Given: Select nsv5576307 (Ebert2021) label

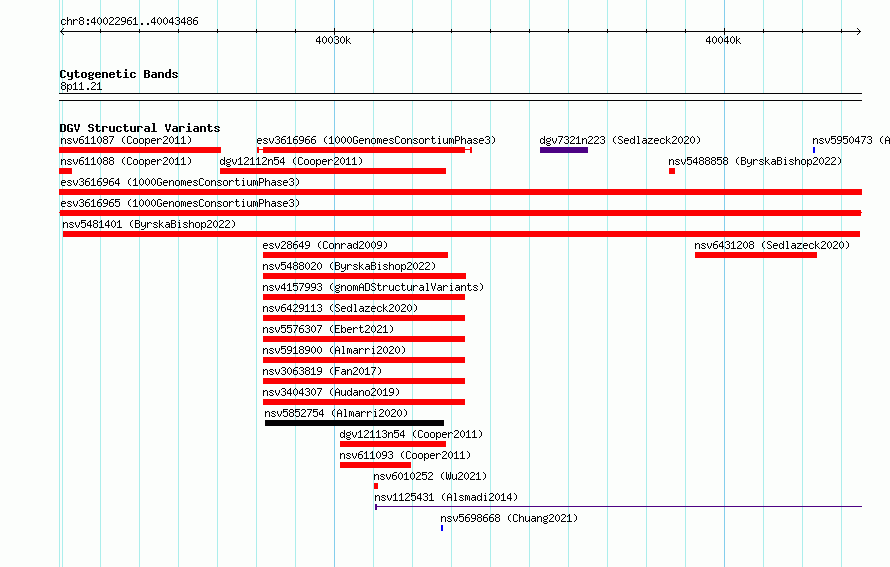Looking at the screenshot, I should pos(328,329).
